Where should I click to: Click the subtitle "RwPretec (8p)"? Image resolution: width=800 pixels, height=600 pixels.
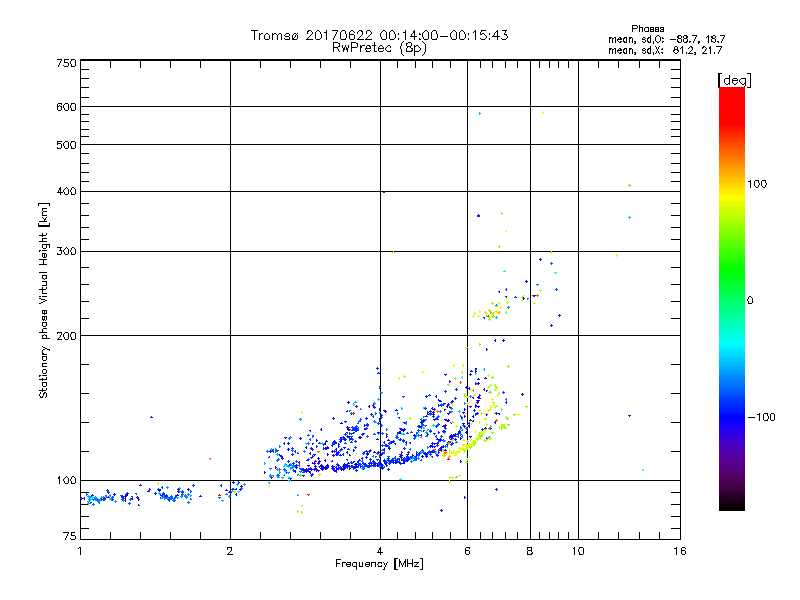[379, 48]
